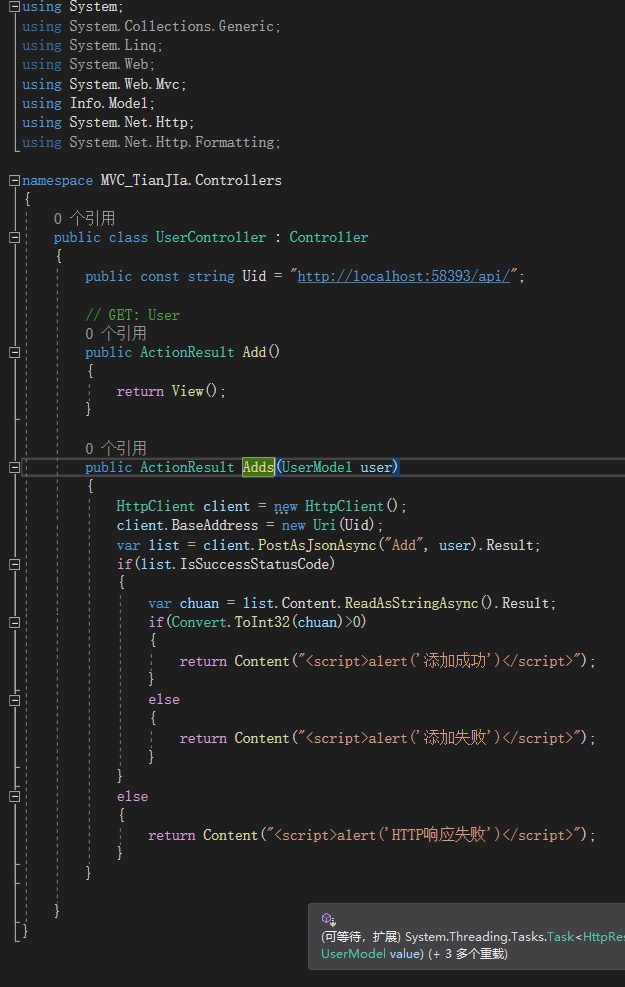Click the + 3 多个重载 overload text

click(x=468, y=954)
